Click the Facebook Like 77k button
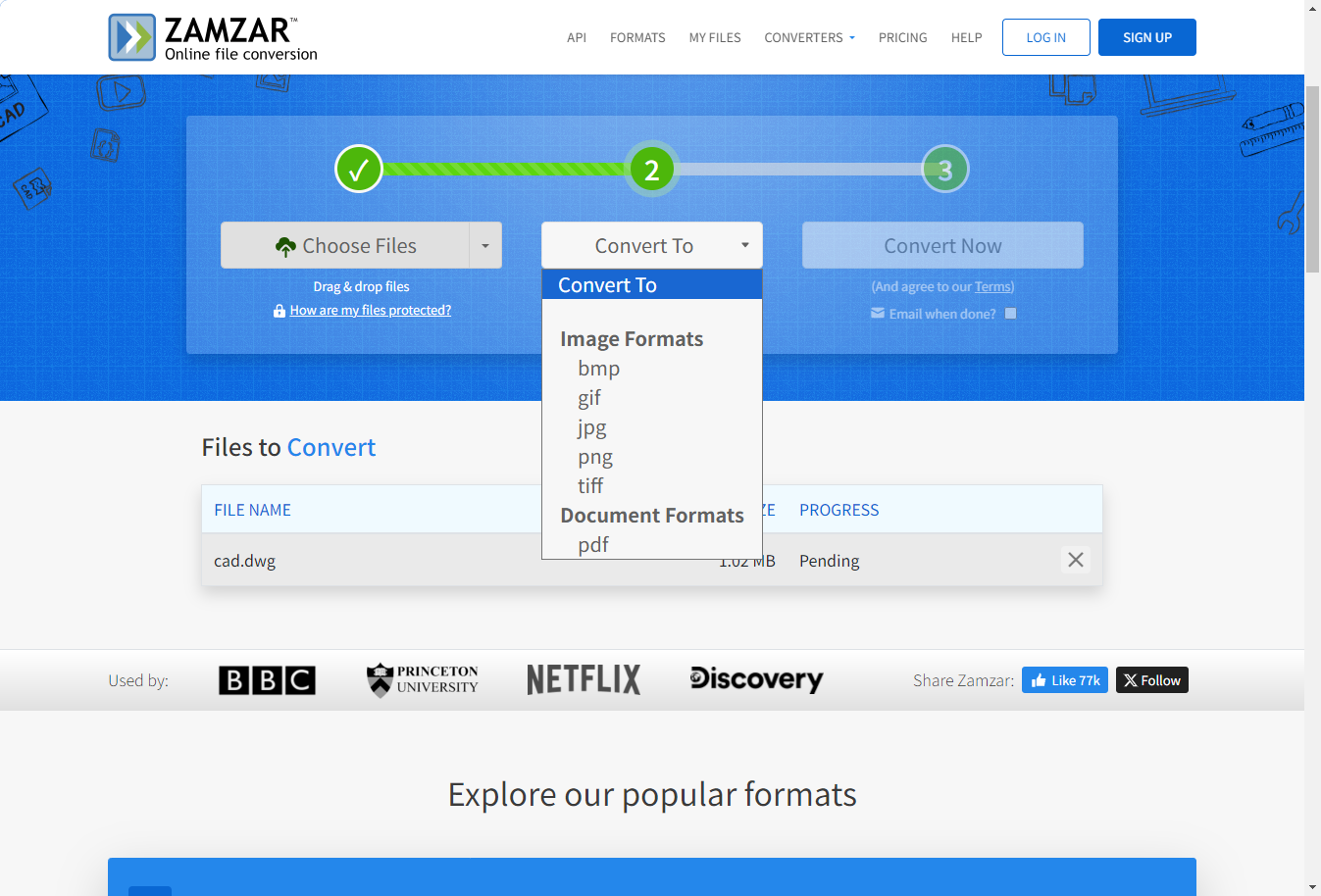 pos(1064,680)
